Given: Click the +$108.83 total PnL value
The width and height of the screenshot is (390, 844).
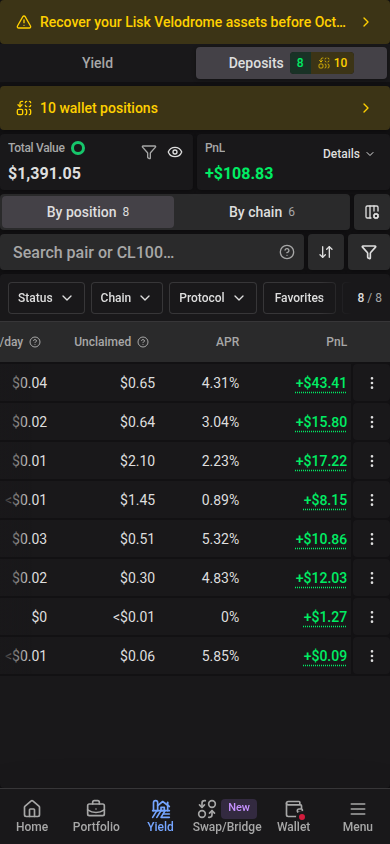Looking at the screenshot, I should 239,173.
